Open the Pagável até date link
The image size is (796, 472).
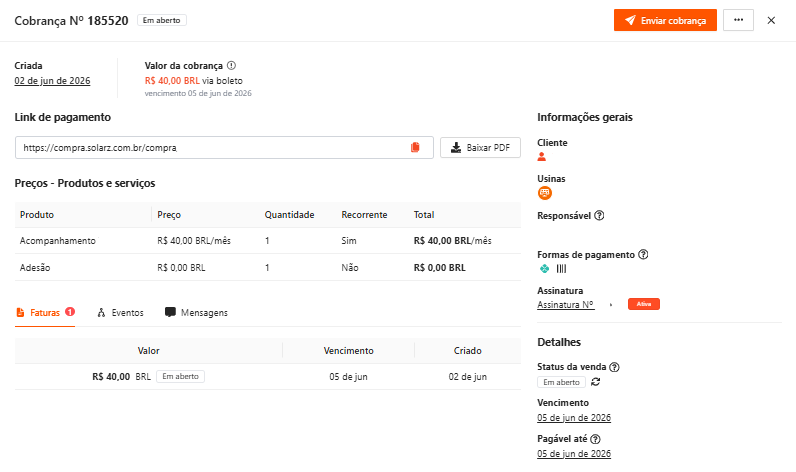coord(574,454)
